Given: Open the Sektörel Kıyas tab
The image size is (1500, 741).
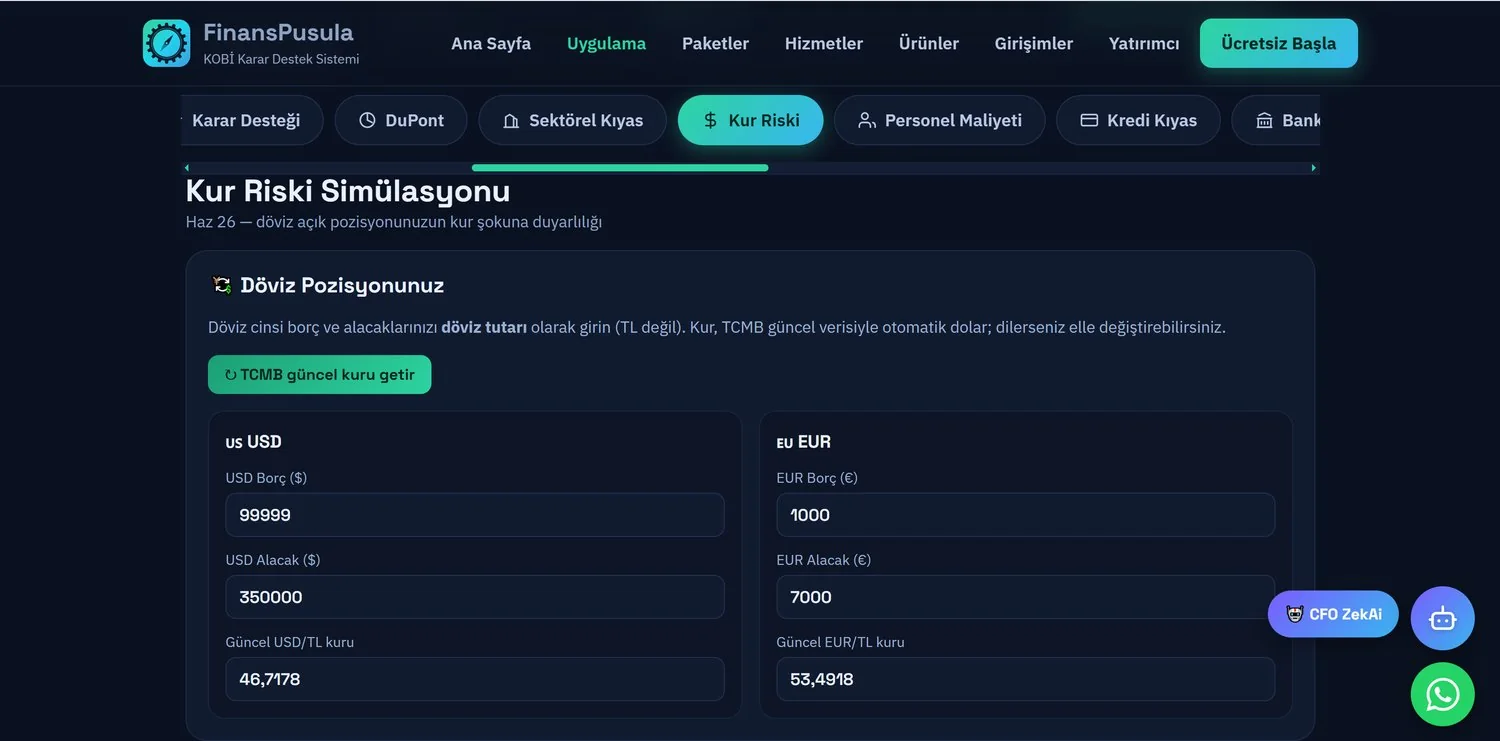Looking at the screenshot, I should 573,120.
